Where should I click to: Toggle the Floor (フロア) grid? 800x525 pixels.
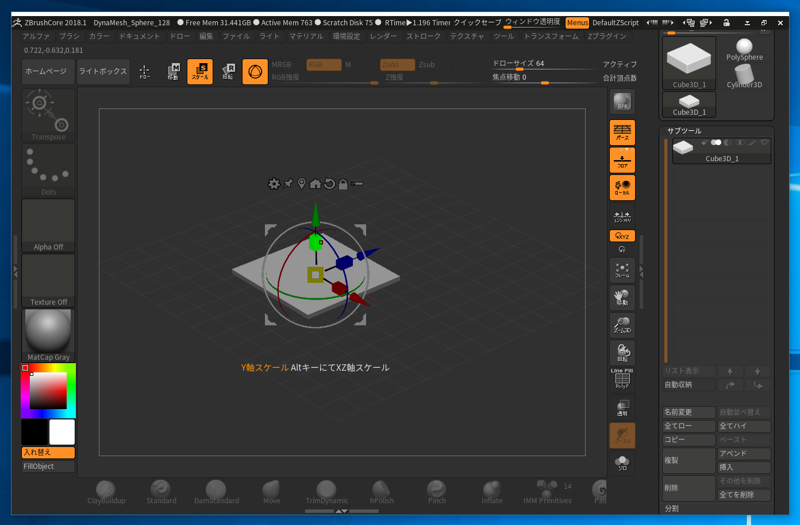pos(622,160)
